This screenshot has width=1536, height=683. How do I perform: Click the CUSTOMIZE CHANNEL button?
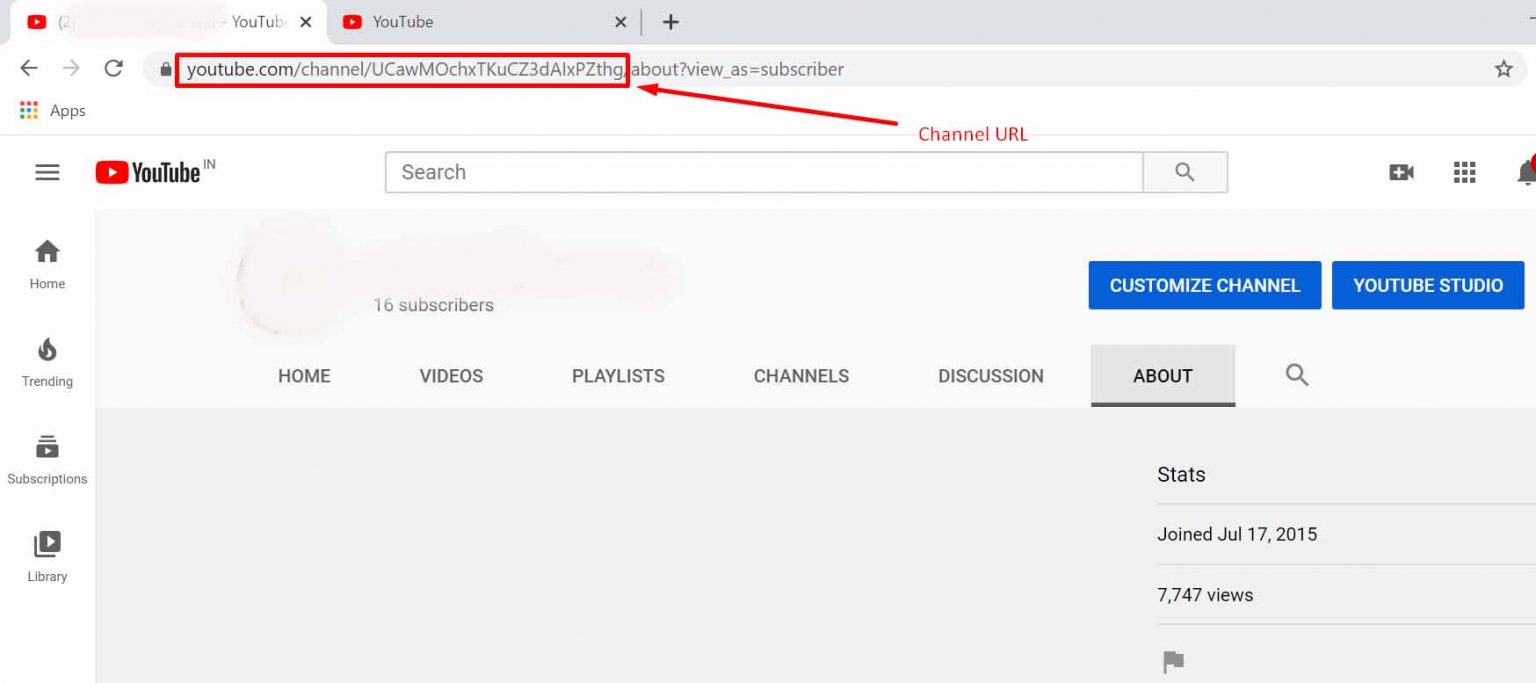coord(1205,285)
